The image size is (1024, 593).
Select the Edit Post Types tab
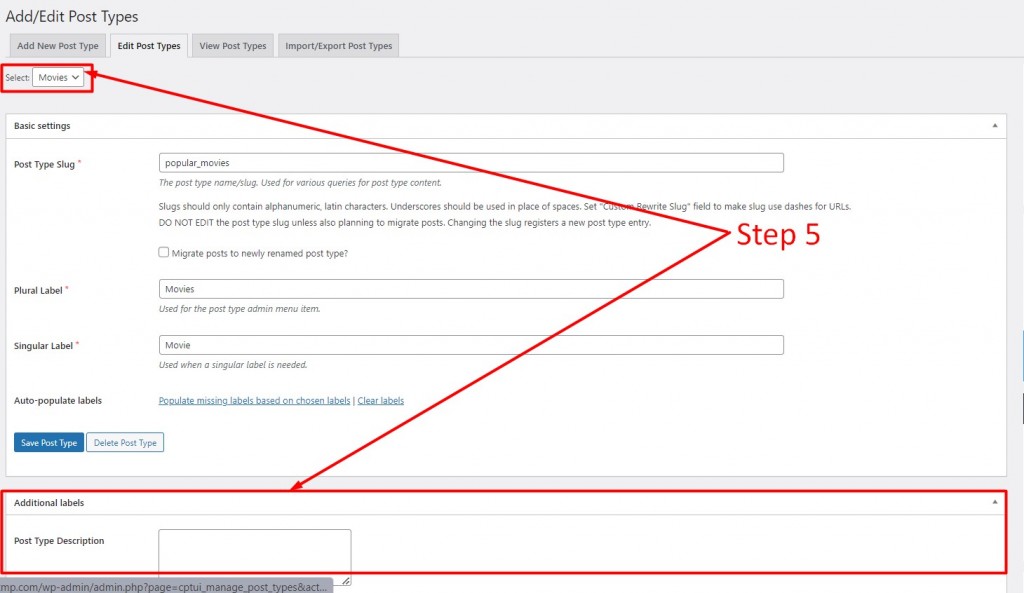point(149,46)
